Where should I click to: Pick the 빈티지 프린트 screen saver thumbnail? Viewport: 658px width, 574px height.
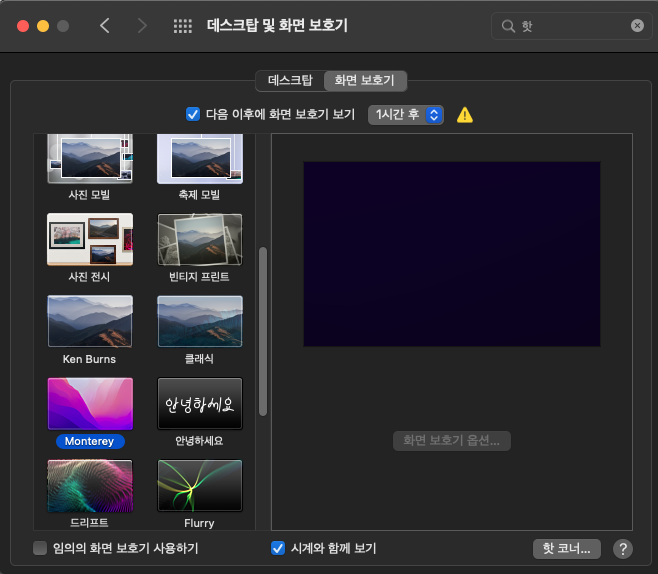click(200, 239)
